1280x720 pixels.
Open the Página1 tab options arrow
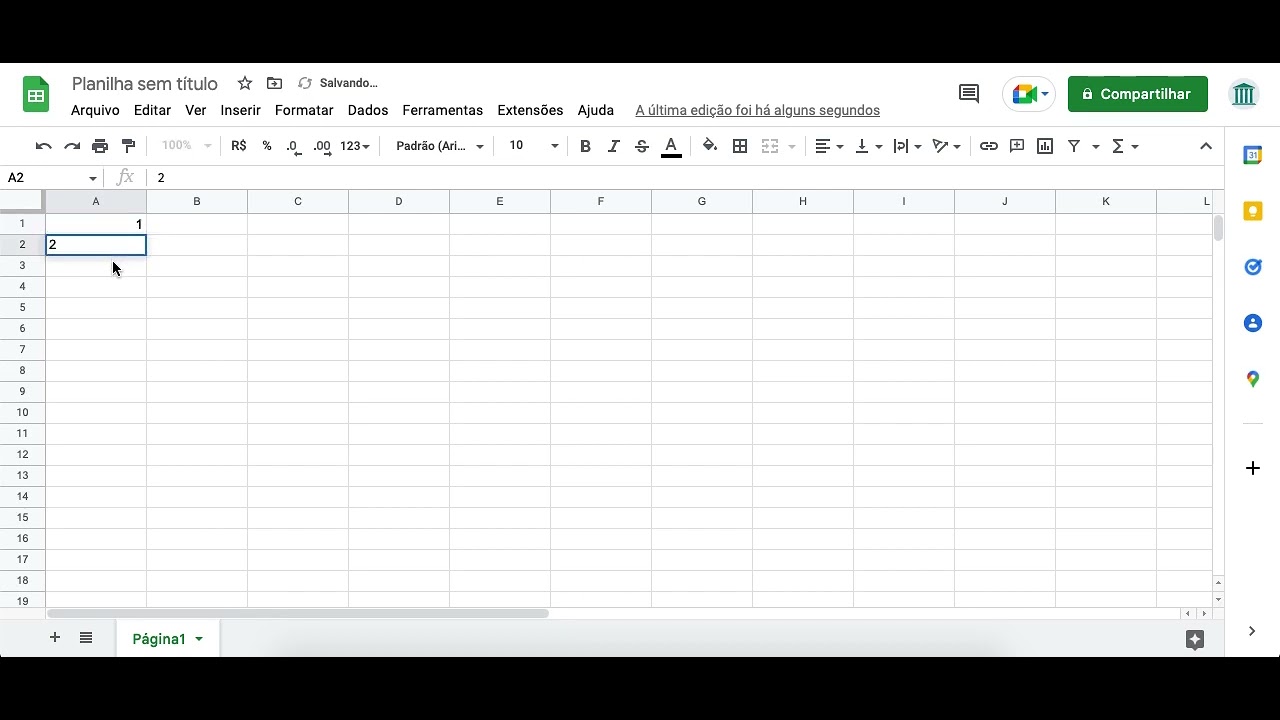pos(199,639)
